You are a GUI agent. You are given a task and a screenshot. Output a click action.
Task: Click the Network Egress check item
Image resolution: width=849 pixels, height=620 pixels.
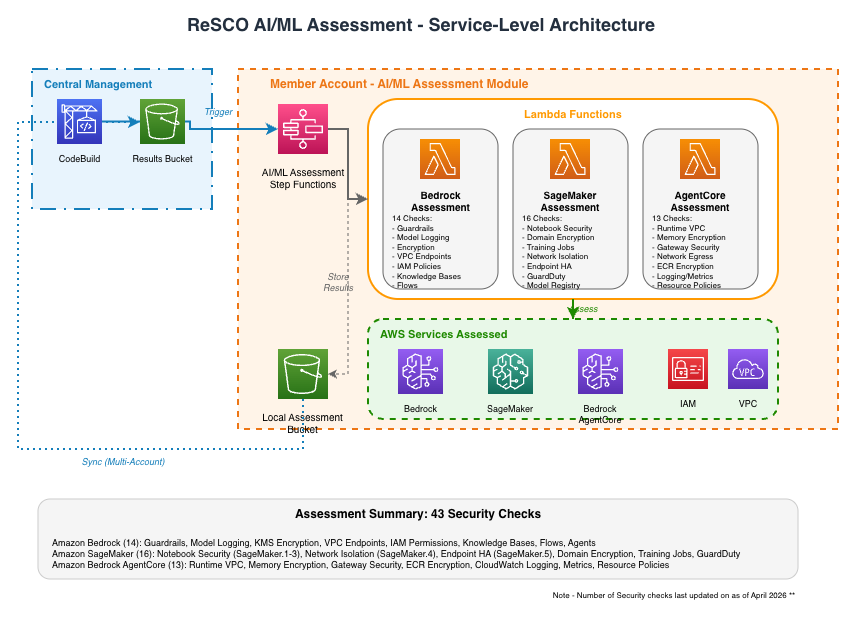[x=685, y=257]
